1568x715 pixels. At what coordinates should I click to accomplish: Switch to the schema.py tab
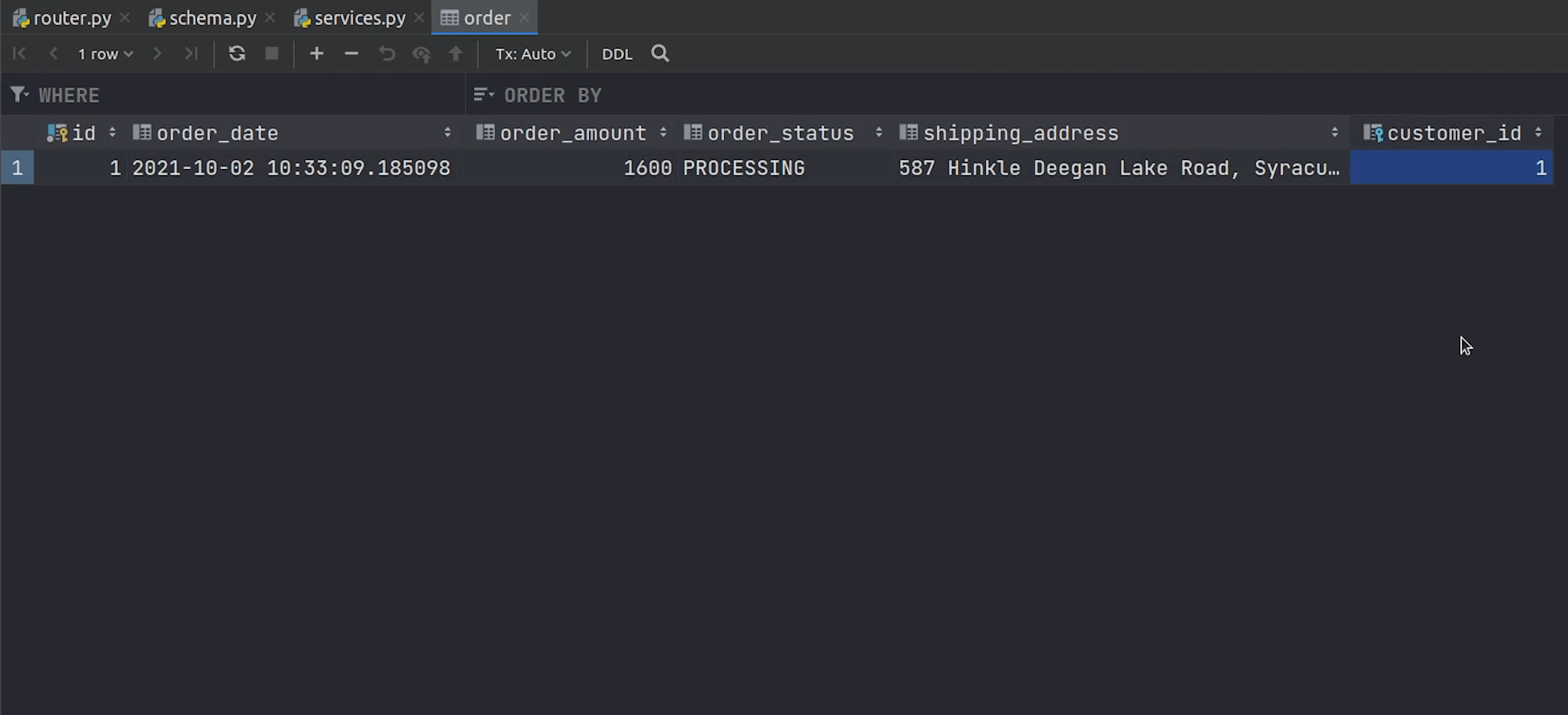(x=212, y=18)
